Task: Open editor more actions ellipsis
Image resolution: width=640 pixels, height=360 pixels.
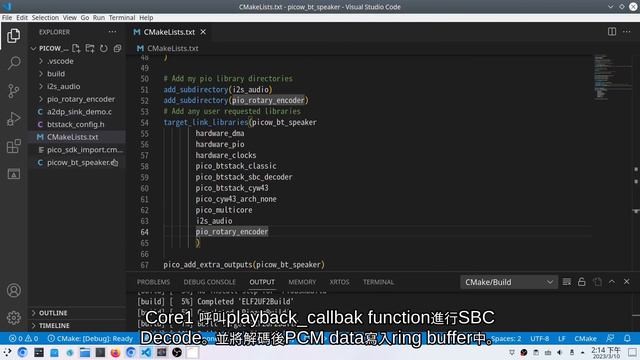Action: click(627, 32)
